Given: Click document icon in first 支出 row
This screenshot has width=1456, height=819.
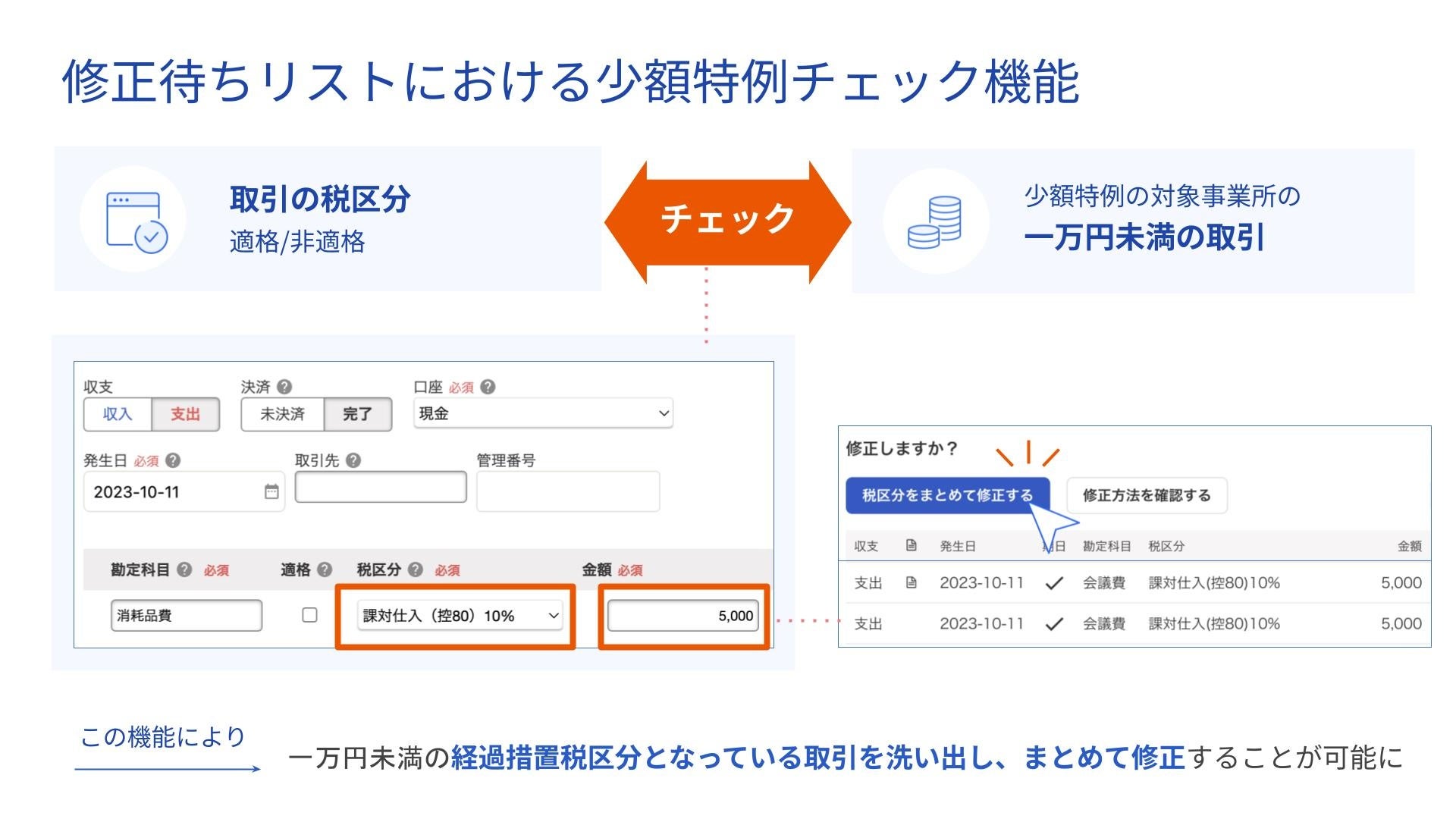Looking at the screenshot, I should click(x=912, y=582).
